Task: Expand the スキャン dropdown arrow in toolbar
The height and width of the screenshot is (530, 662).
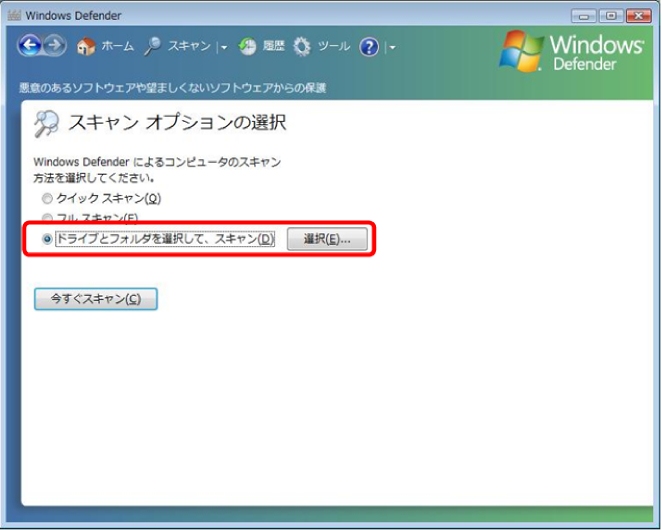Action: pos(225,48)
